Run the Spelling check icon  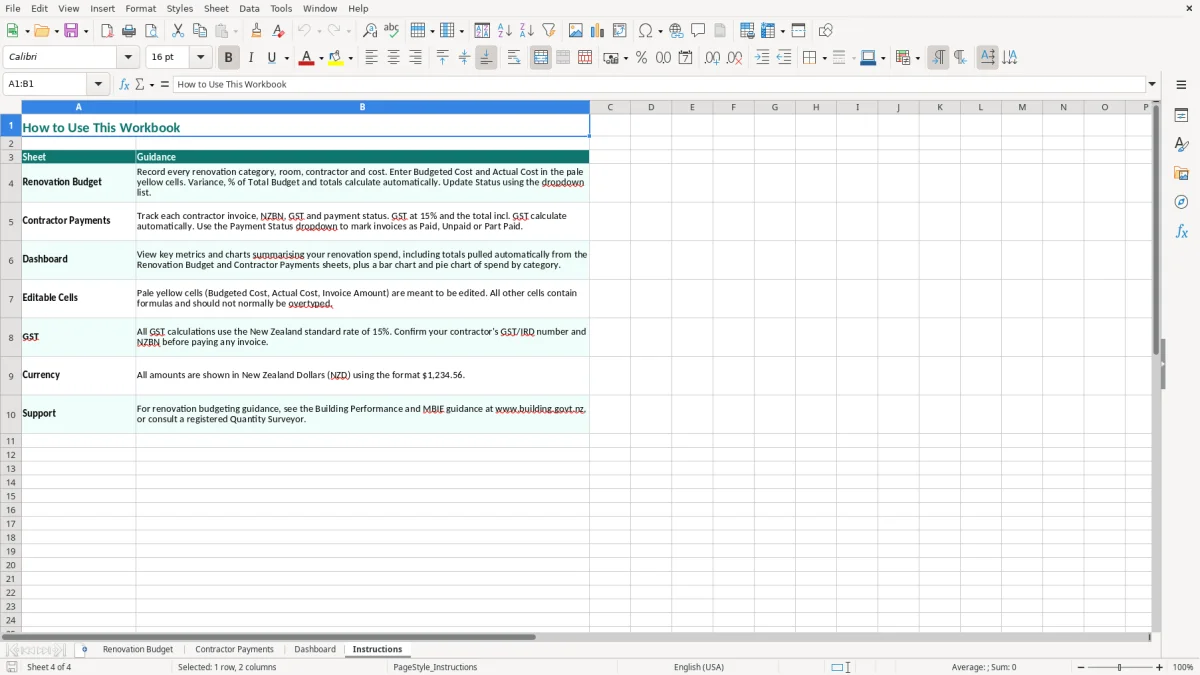(x=392, y=31)
